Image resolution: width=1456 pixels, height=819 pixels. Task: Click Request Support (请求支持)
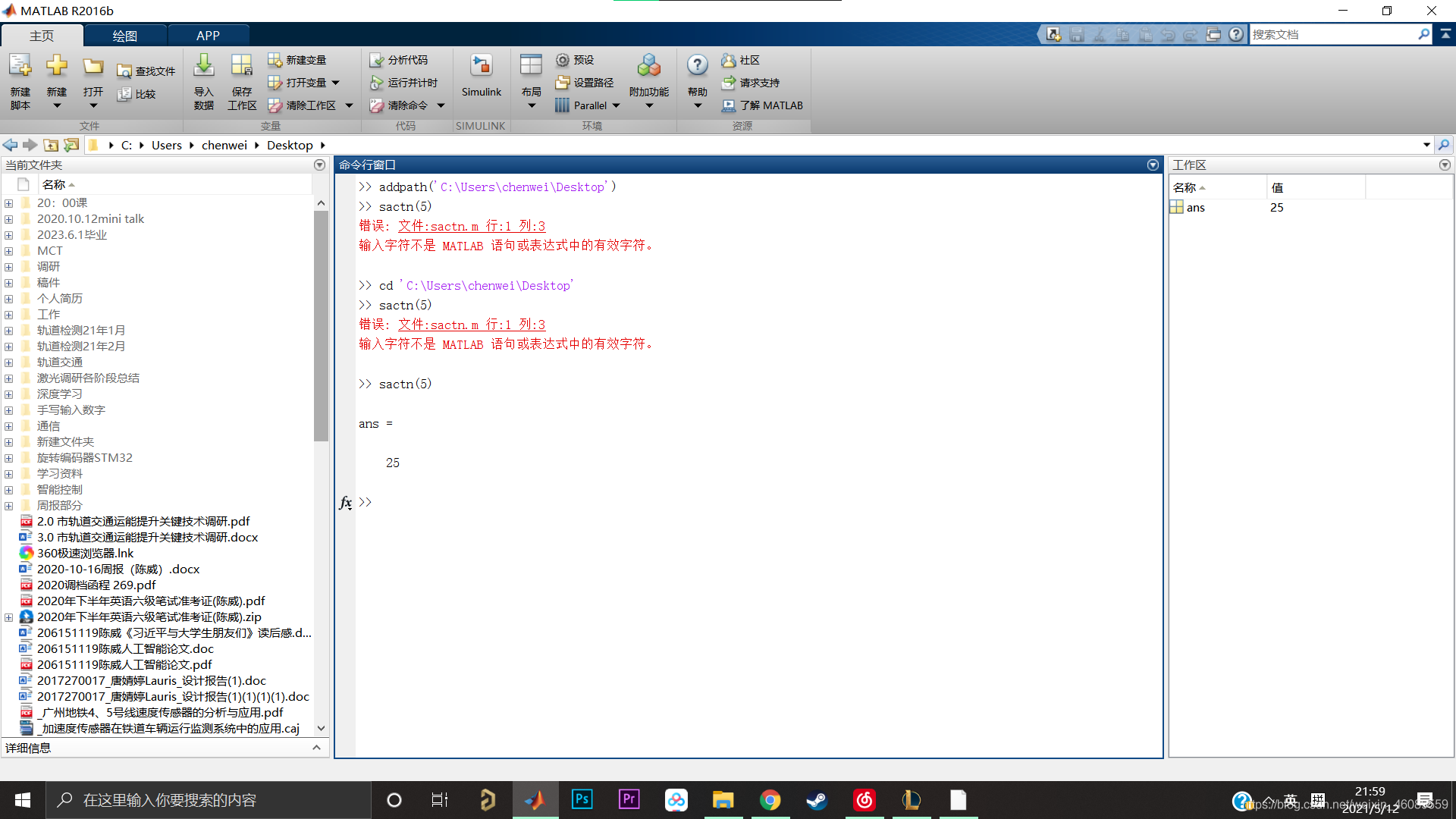[x=751, y=83]
